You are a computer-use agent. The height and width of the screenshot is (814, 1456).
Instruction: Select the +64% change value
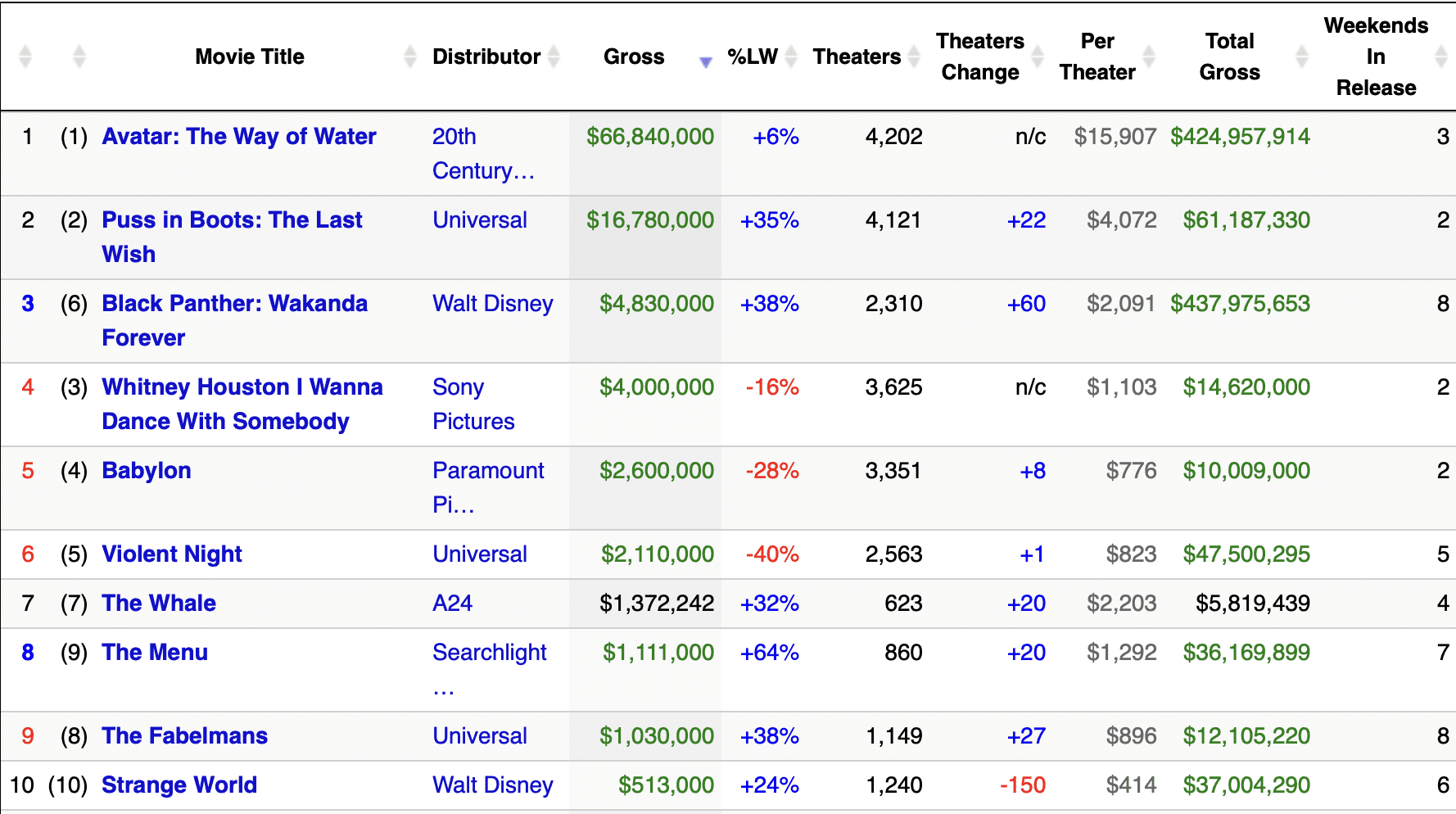pyautogui.click(x=770, y=652)
